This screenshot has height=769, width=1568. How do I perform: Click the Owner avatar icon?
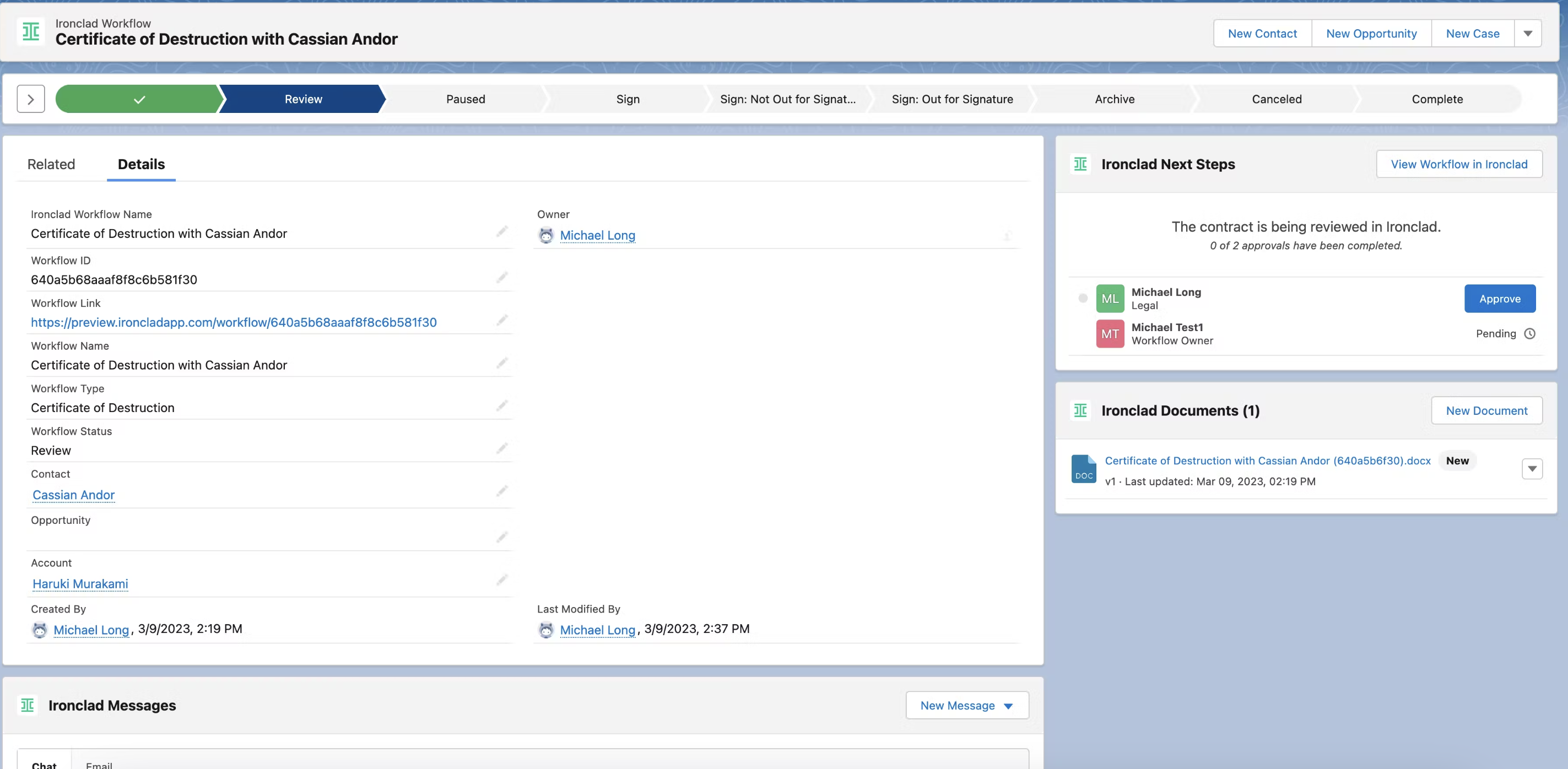[x=546, y=235]
